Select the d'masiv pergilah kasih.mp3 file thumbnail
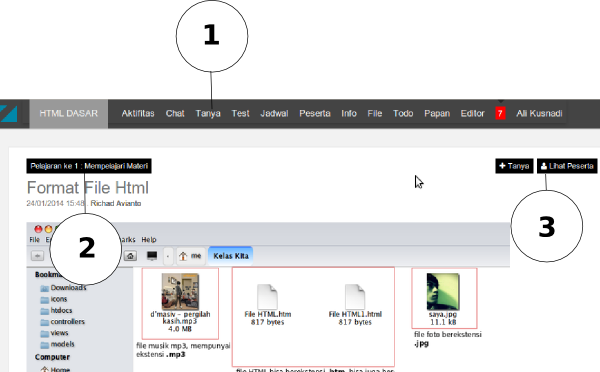 180,292
